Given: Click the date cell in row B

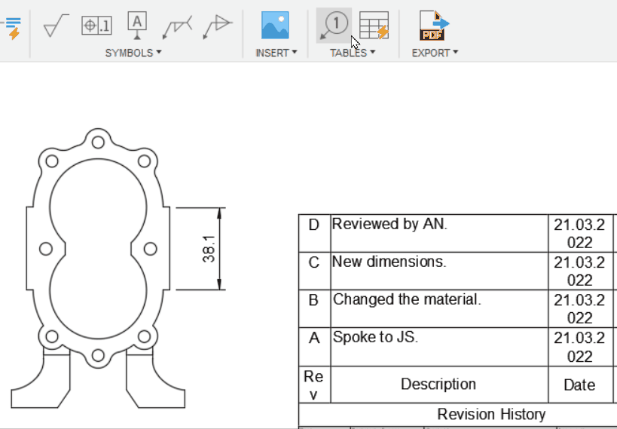Looking at the screenshot, I should click(x=581, y=309).
